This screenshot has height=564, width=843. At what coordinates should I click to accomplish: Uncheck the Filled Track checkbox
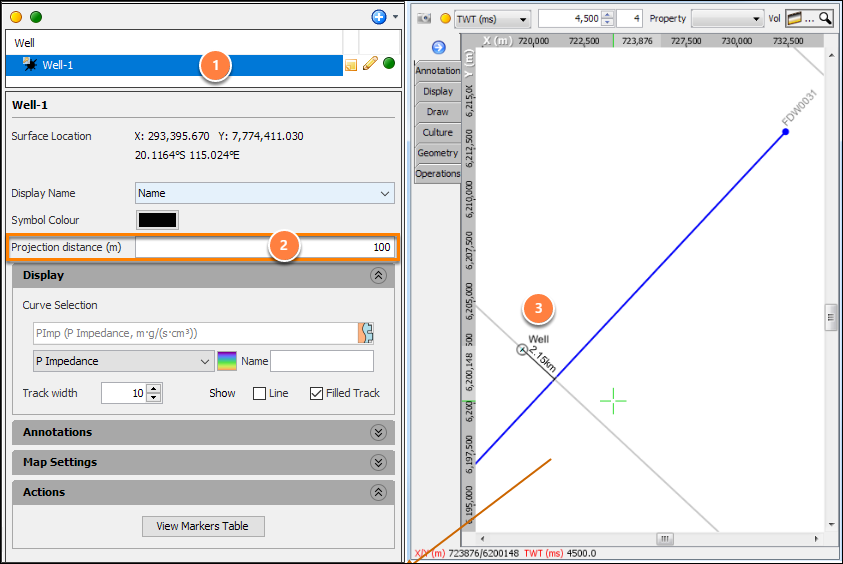click(316, 394)
